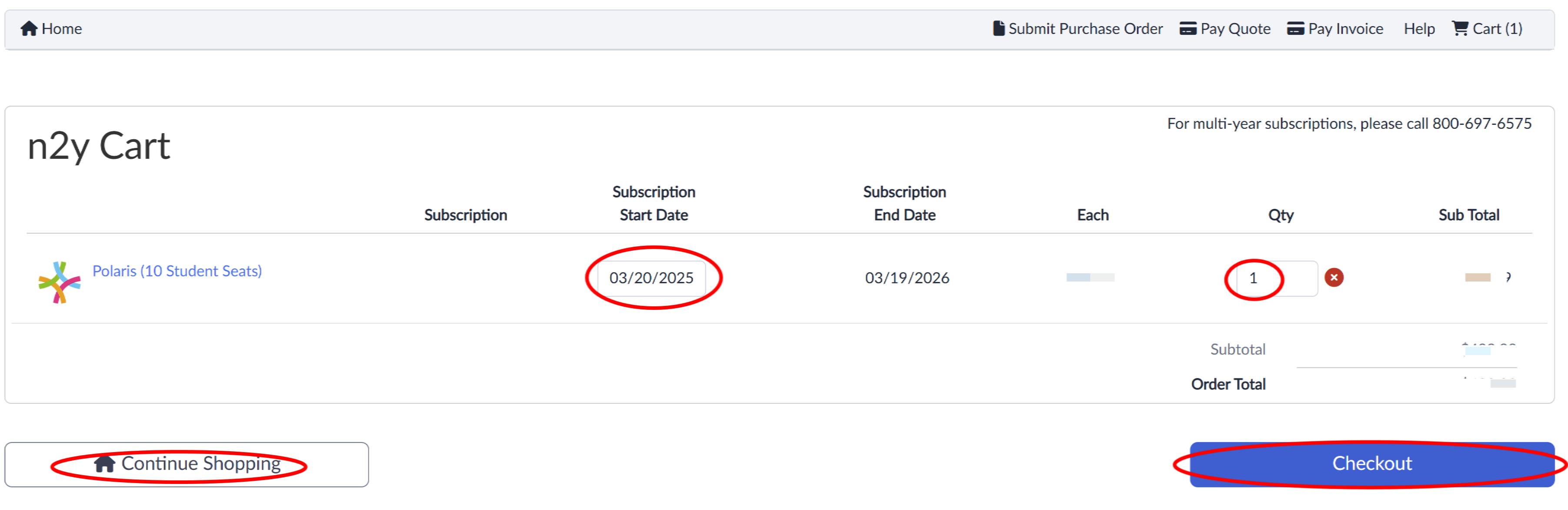This screenshot has height=510, width=1568.
Task: Open Pay Invoice page
Action: coord(1335,29)
